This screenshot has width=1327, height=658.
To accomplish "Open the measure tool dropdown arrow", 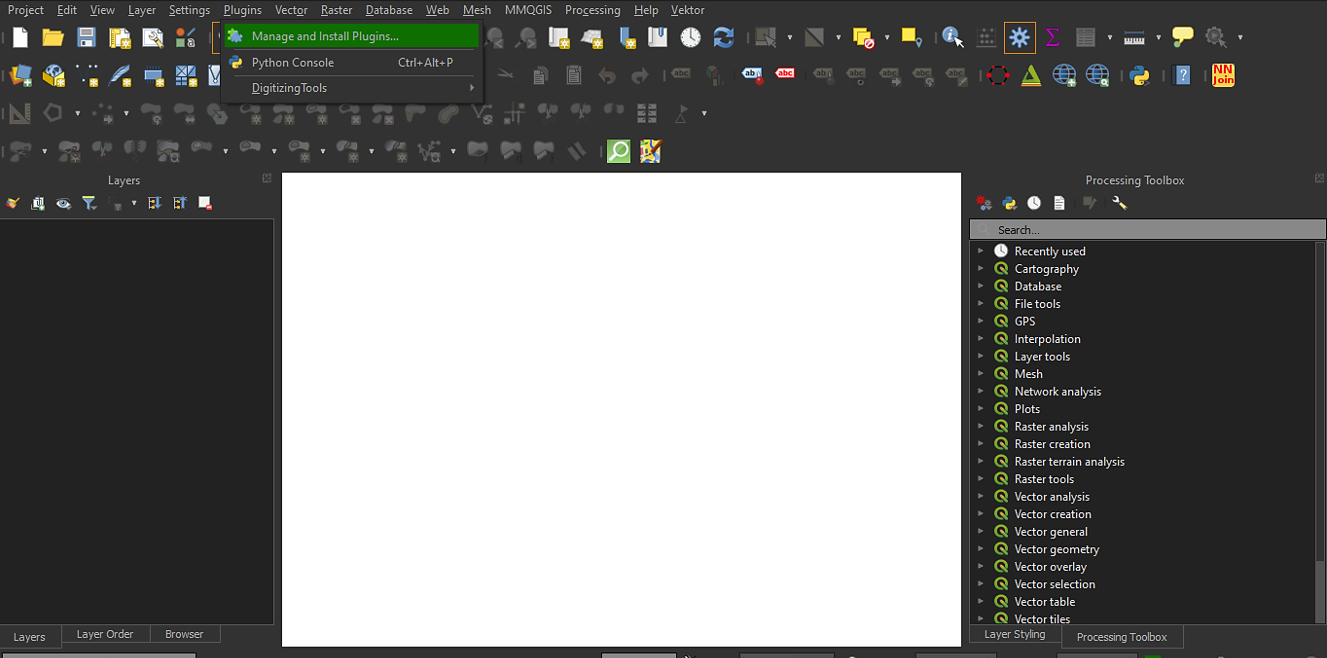I will [x=1158, y=38].
